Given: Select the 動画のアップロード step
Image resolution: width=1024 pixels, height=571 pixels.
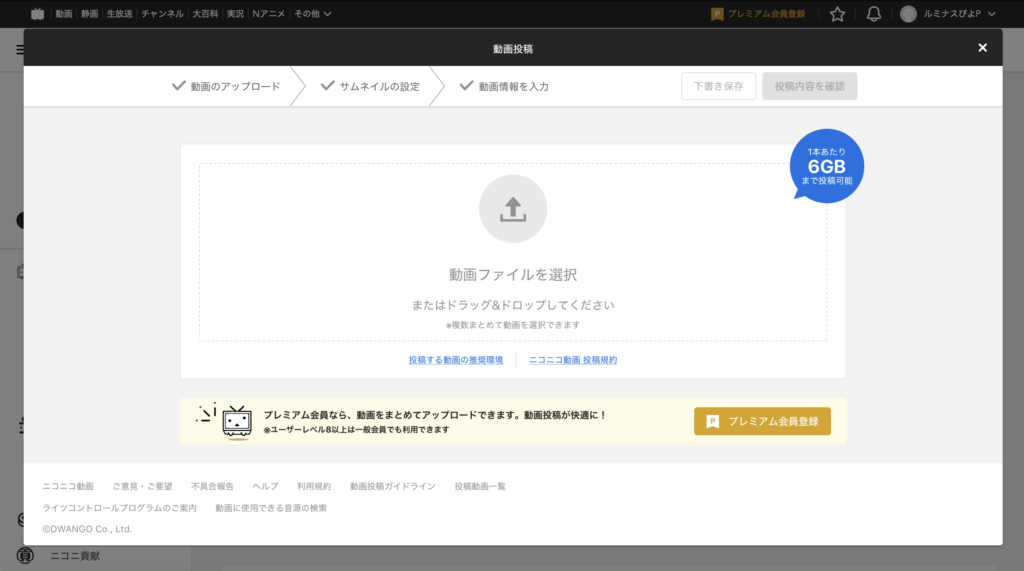Looking at the screenshot, I should (226, 86).
